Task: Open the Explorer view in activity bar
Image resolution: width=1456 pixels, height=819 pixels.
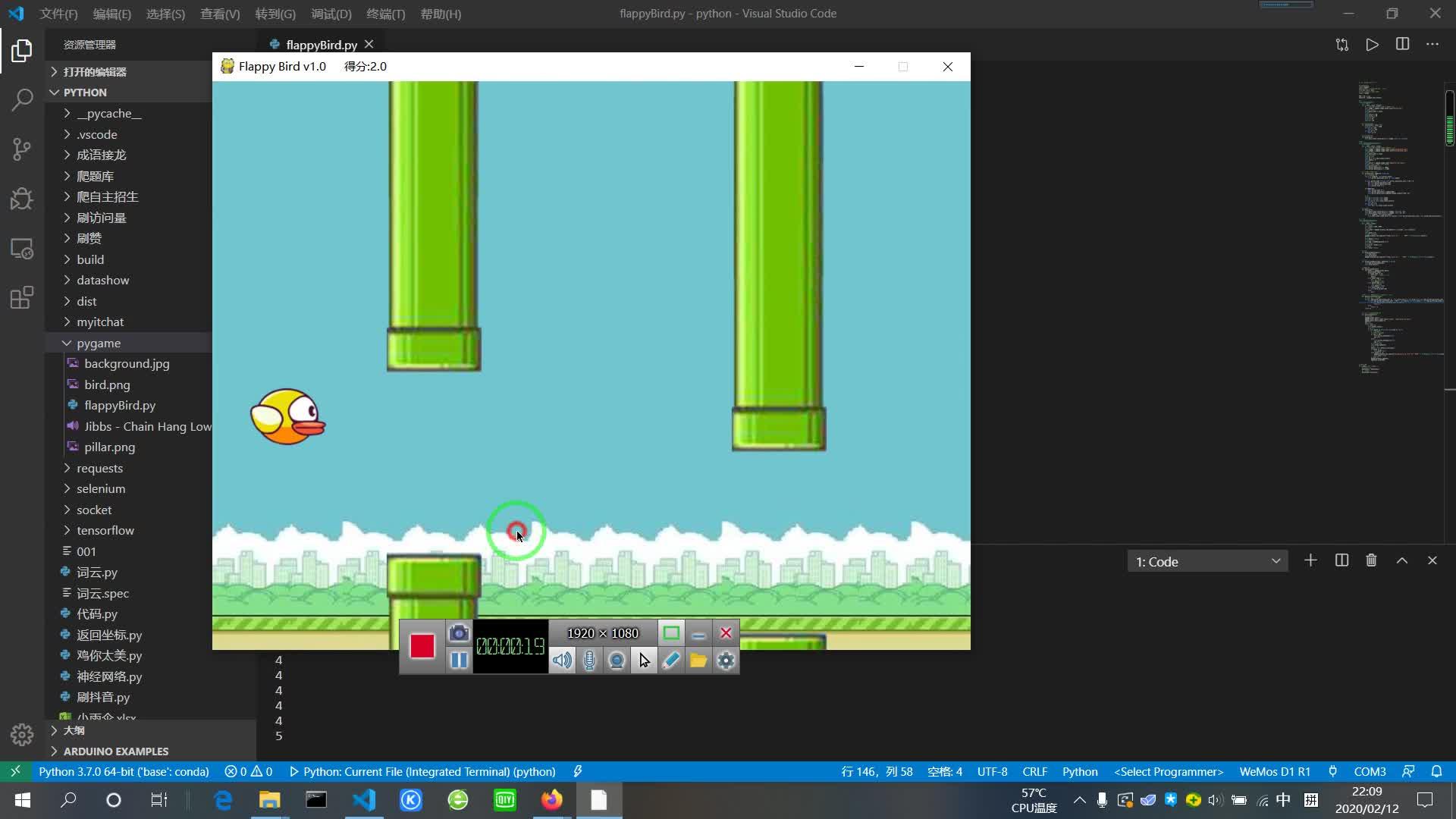Action: tap(22, 51)
